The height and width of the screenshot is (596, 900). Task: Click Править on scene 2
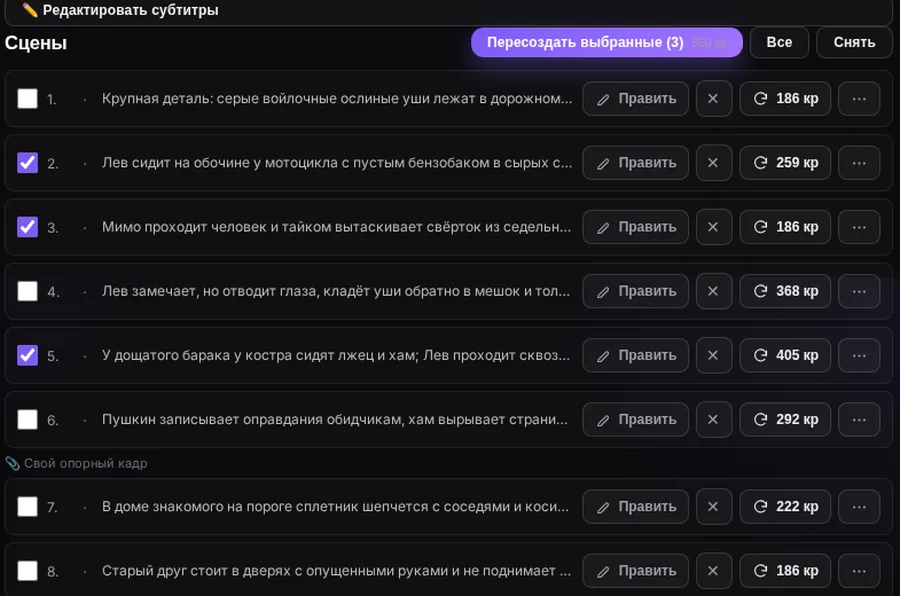[x=635, y=163]
